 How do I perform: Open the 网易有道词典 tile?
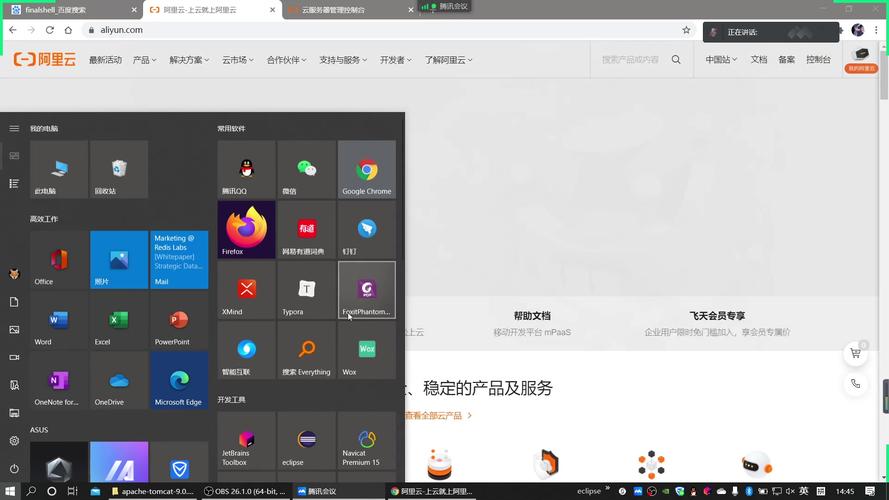click(x=307, y=230)
